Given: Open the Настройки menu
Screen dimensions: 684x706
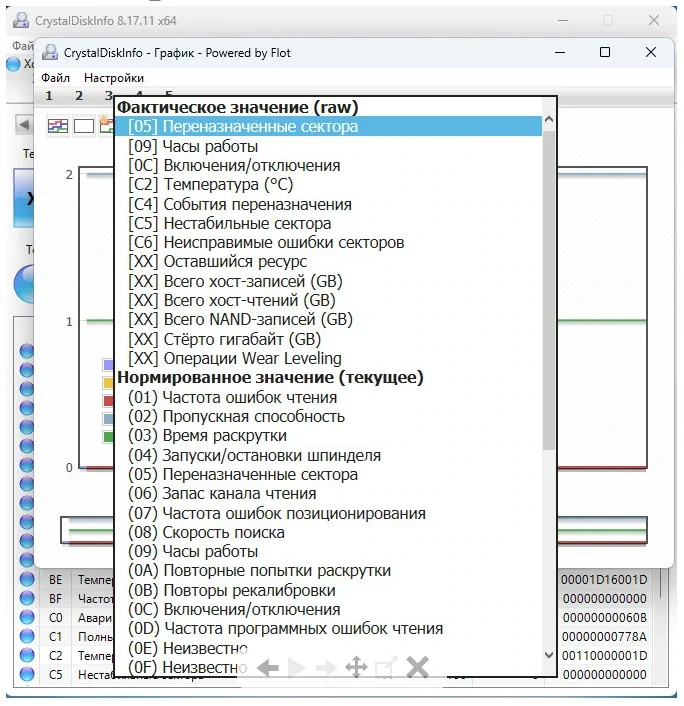Looking at the screenshot, I should coord(114,78).
